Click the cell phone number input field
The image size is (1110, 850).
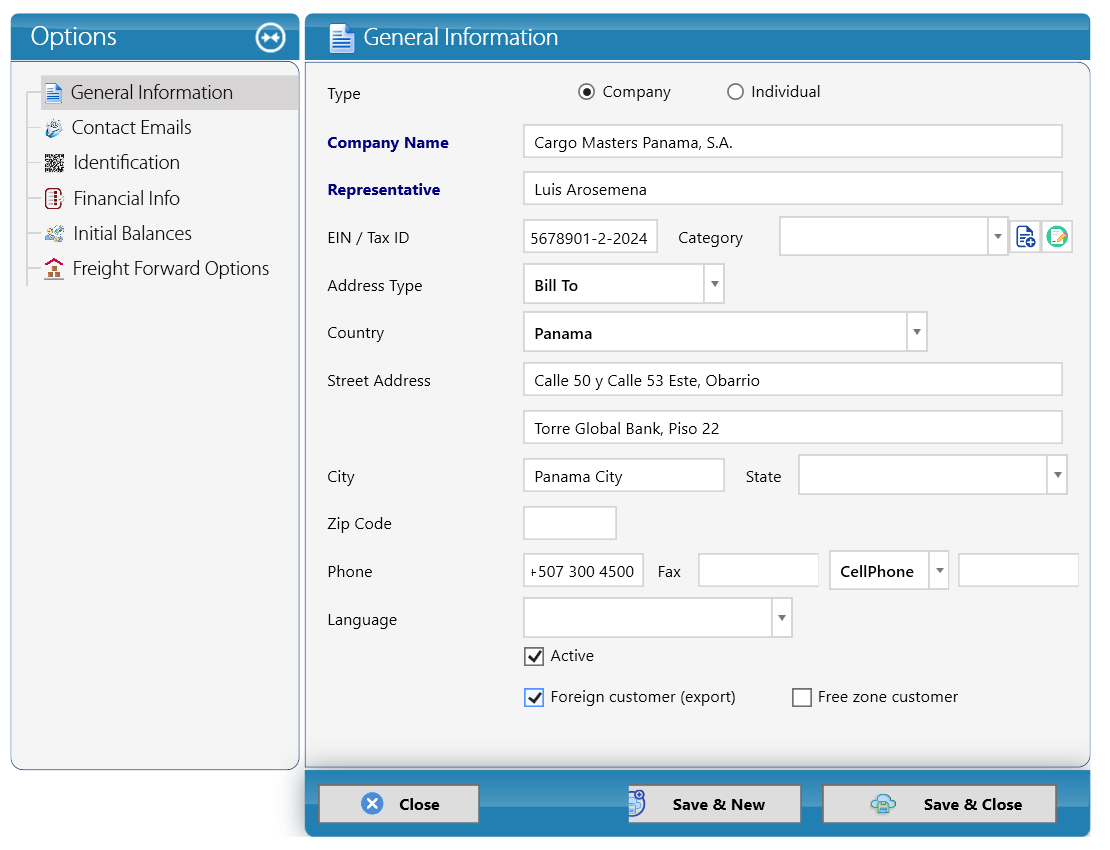(1018, 570)
